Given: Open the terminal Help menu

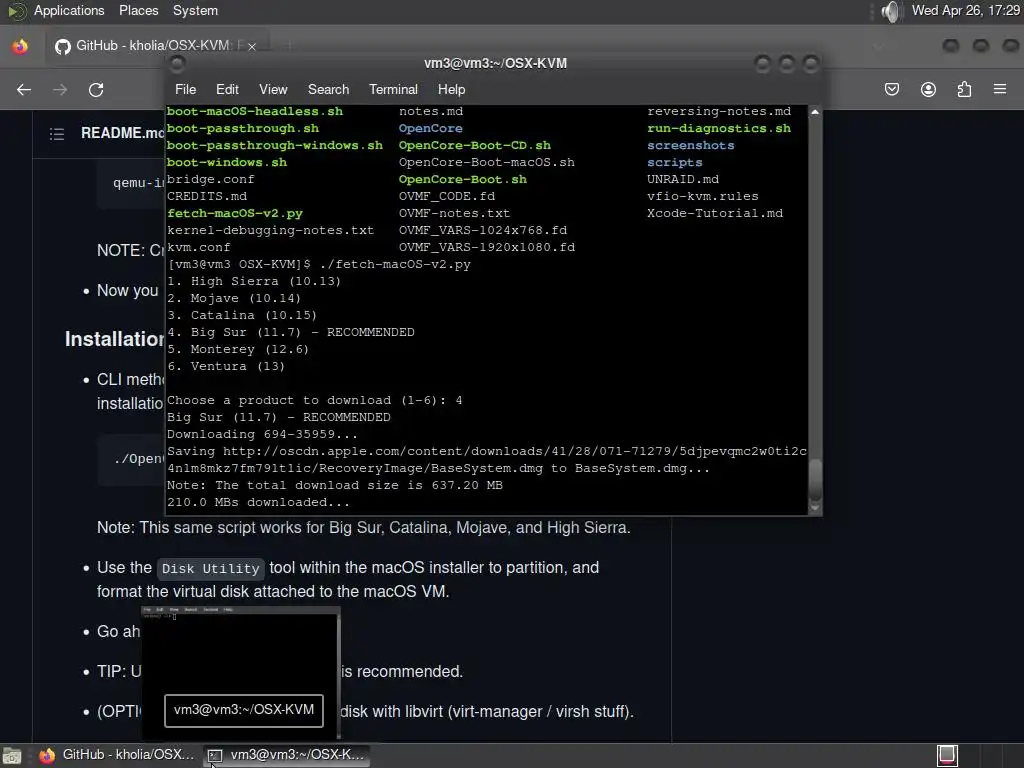Looking at the screenshot, I should coord(451,89).
